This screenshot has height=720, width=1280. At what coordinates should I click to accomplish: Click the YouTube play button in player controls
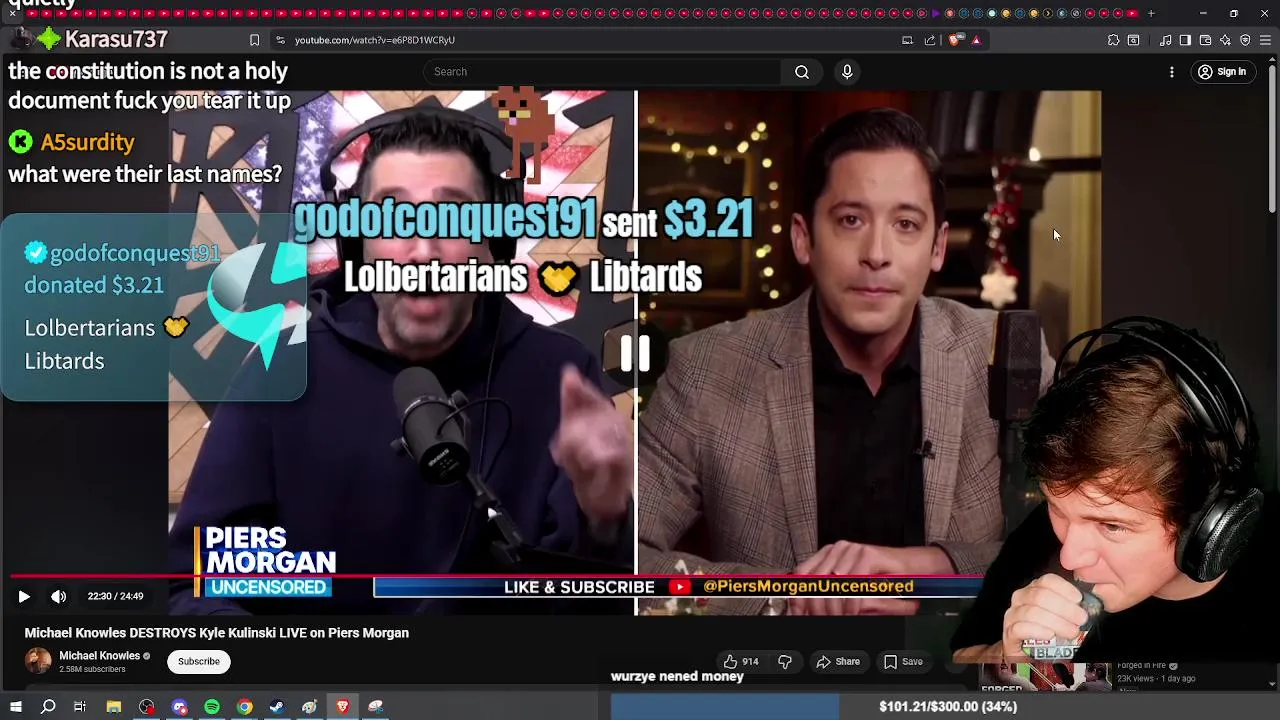coord(24,596)
